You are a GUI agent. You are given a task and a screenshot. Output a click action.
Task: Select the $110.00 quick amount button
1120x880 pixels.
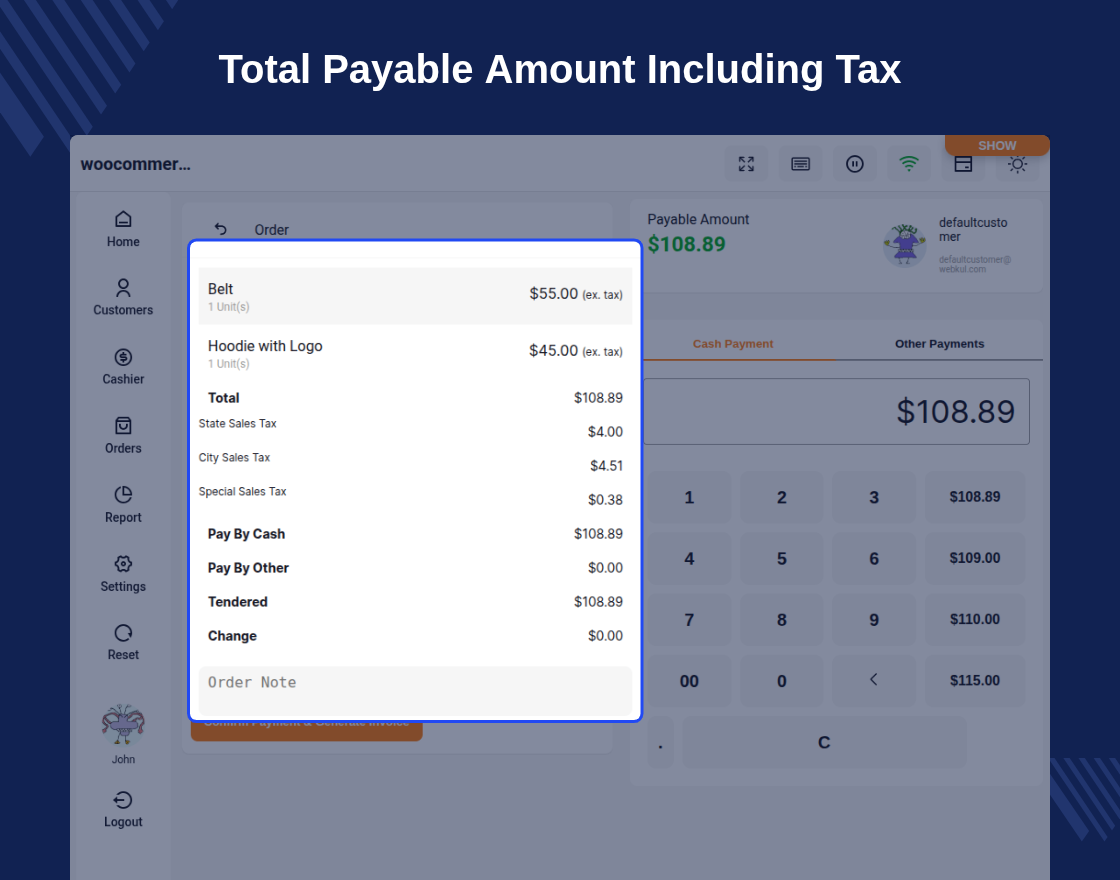974,620
